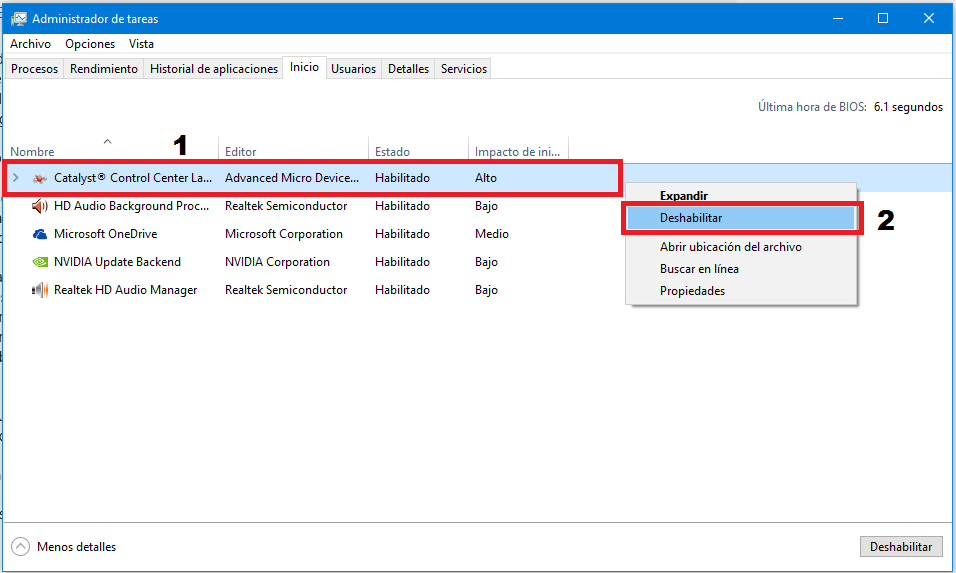This screenshot has height=573, width=956.
Task: Click the Medio impact value
Action: [x=492, y=234]
